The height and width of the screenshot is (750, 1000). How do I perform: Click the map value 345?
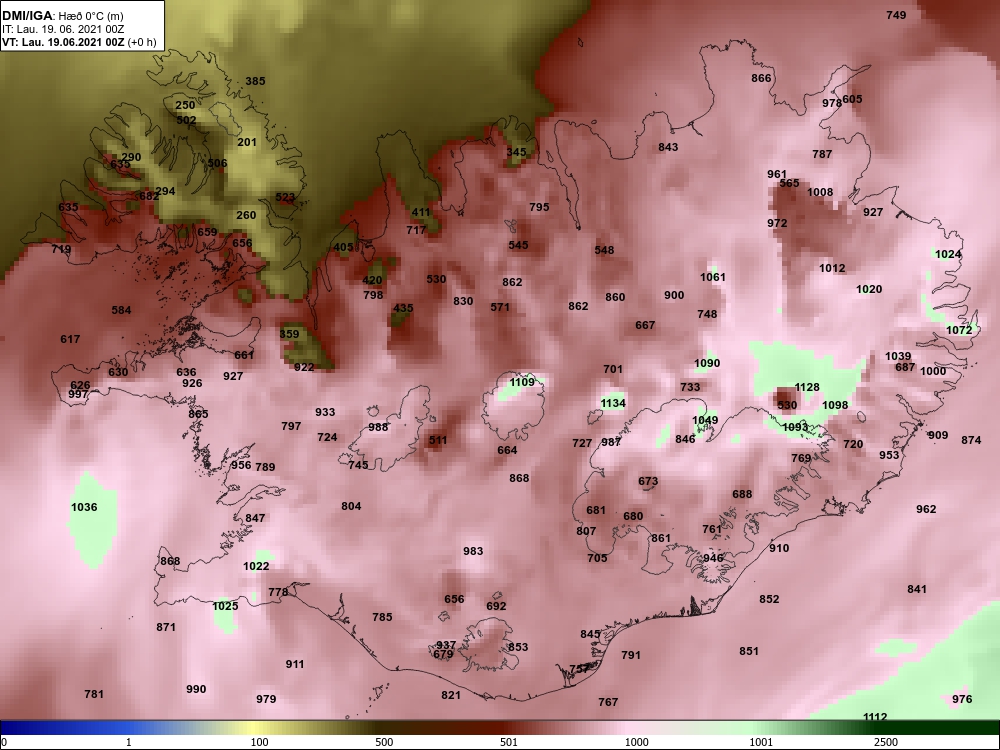(x=517, y=152)
